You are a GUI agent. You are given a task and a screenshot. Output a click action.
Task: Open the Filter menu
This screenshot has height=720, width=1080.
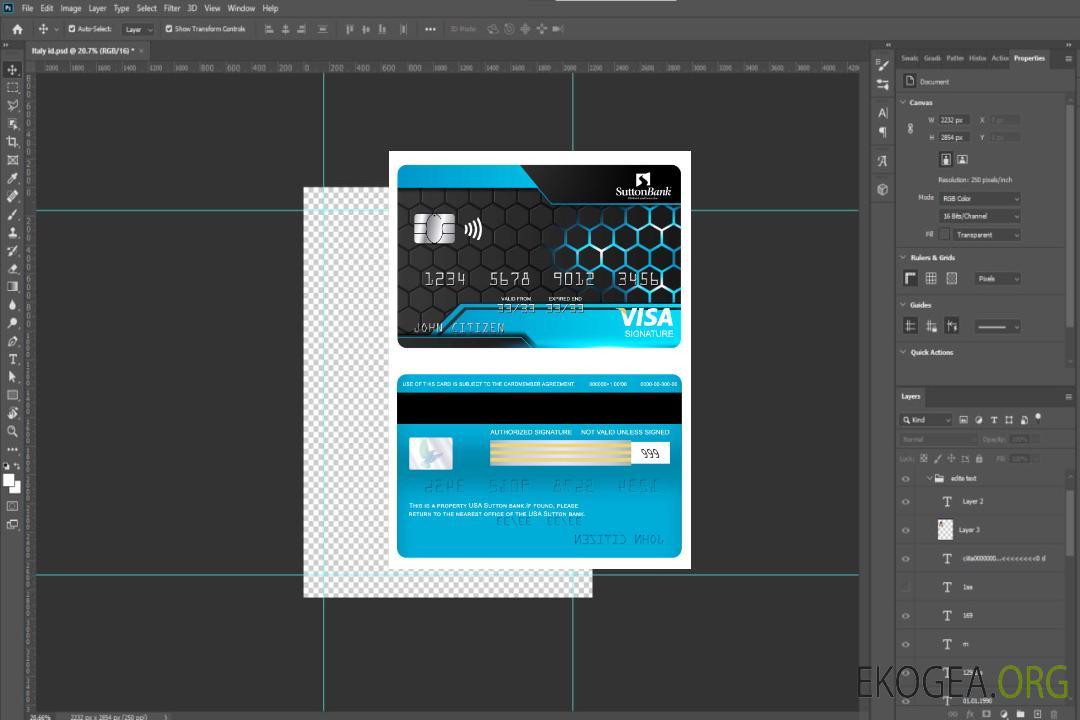pos(172,8)
